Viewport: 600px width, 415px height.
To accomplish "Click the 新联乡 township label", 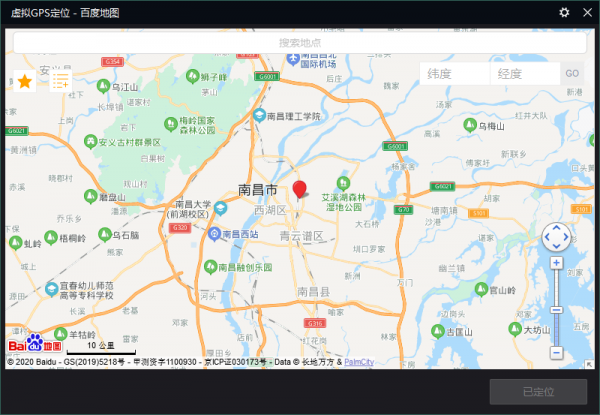I will click(x=514, y=154).
